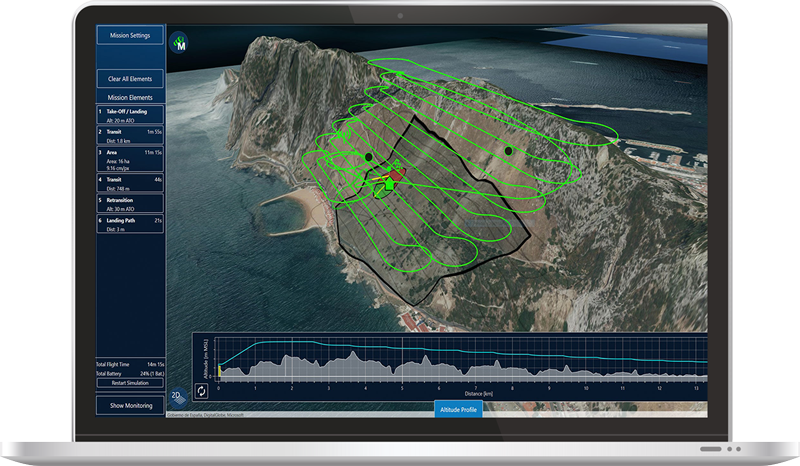Click Clear All Elements button
The height and width of the screenshot is (466, 800).
click(x=130, y=79)
